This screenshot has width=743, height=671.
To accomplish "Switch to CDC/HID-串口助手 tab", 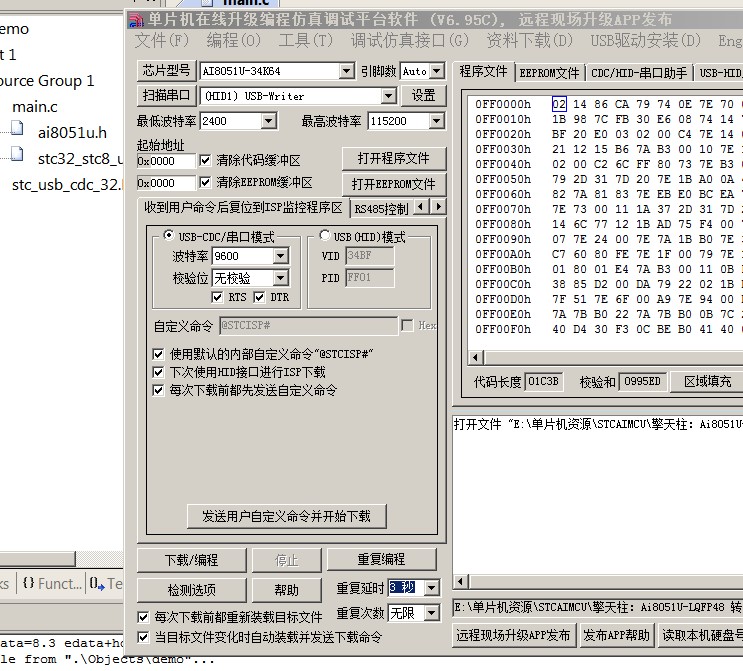I will (x=639, y=73).
